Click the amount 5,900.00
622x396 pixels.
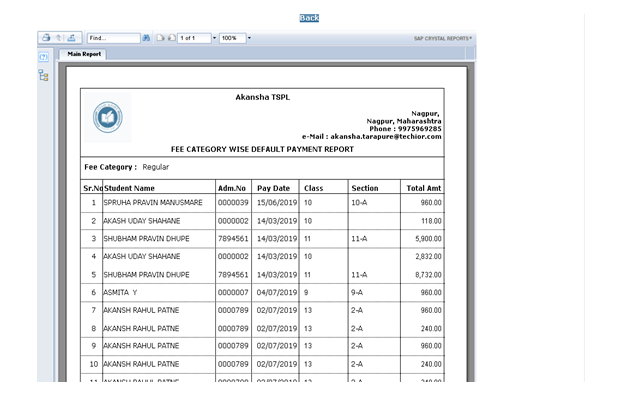(x=428, y=238)
